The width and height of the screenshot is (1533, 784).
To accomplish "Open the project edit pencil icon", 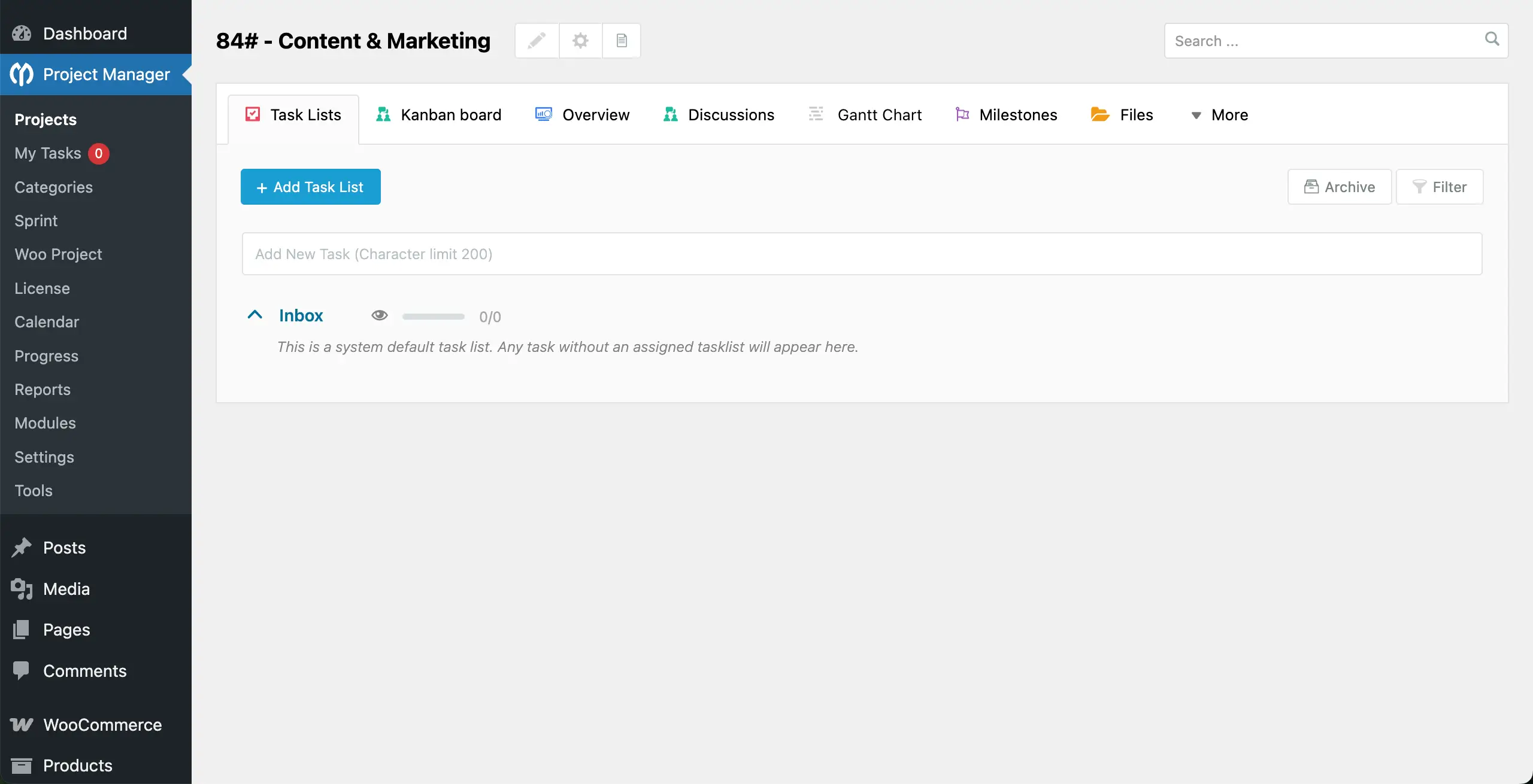I will [537, 40].
